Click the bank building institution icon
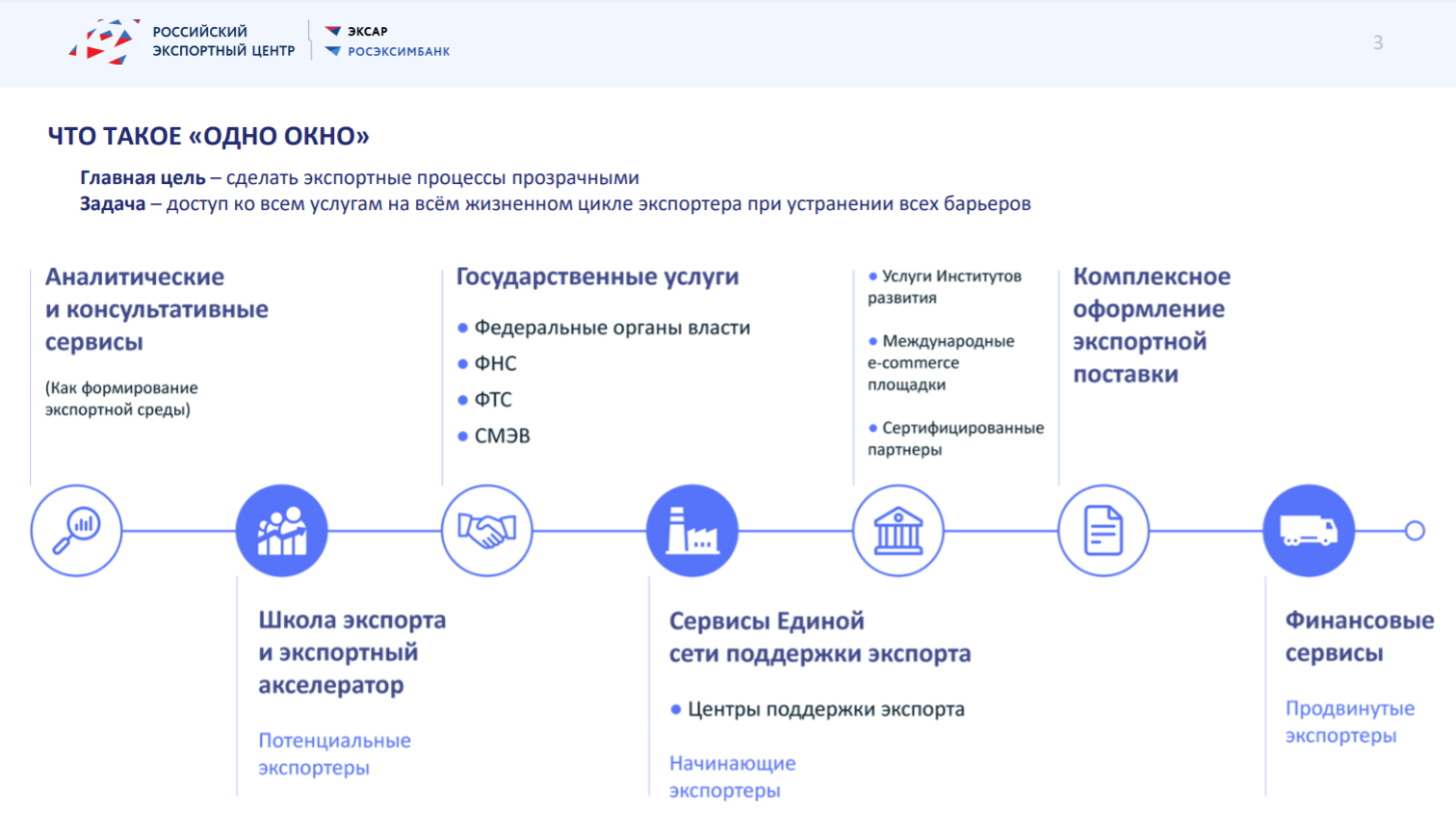This screenshot has height=818, width=1456. 897,530
